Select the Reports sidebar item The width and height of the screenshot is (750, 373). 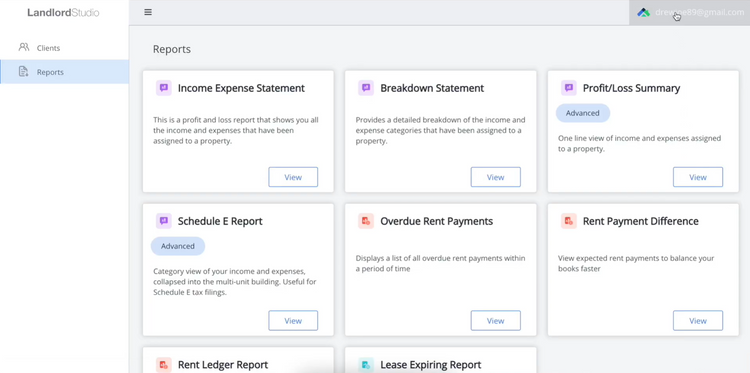[65, 72]
